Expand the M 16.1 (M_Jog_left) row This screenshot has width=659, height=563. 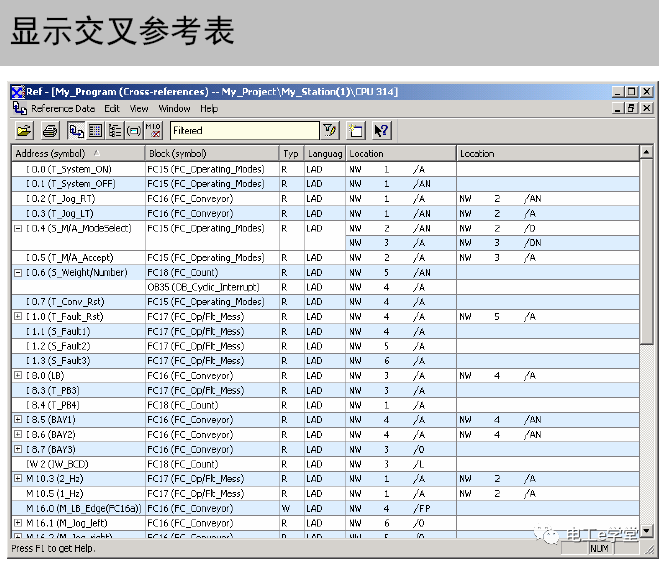point(18,523)
